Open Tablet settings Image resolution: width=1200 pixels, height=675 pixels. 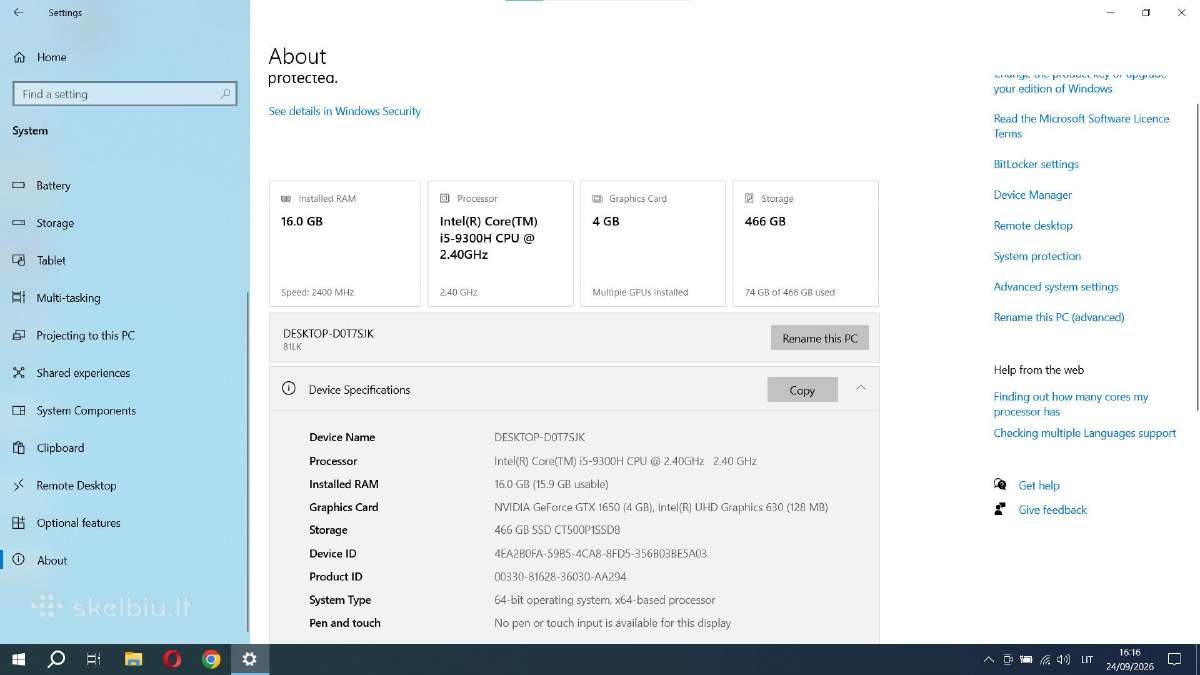(124, 260)
